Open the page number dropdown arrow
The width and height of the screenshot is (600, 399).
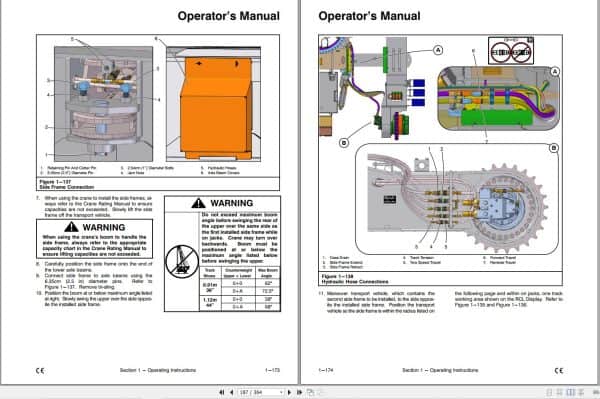pos(281,392)
